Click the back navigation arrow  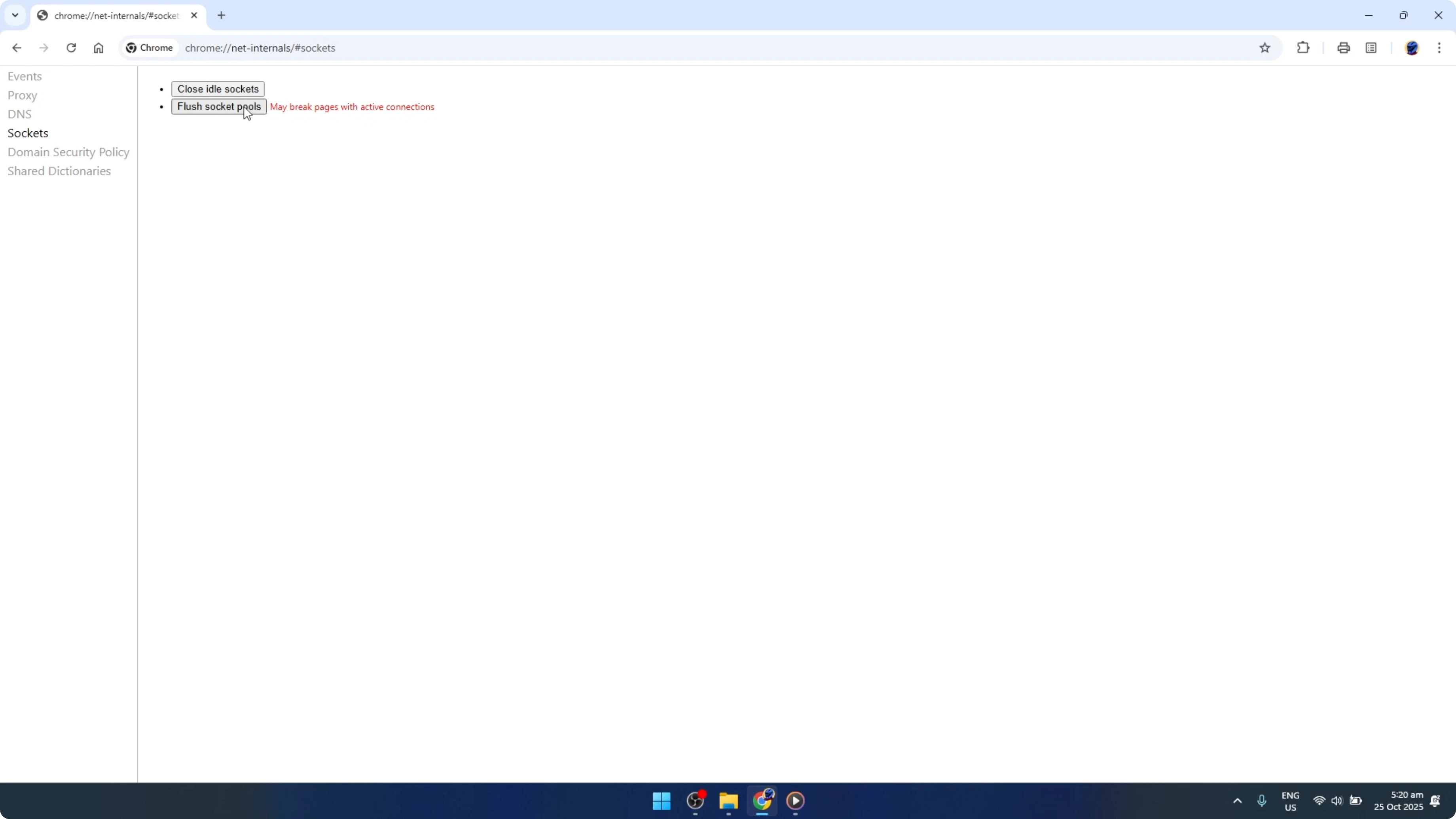[16, 47]
